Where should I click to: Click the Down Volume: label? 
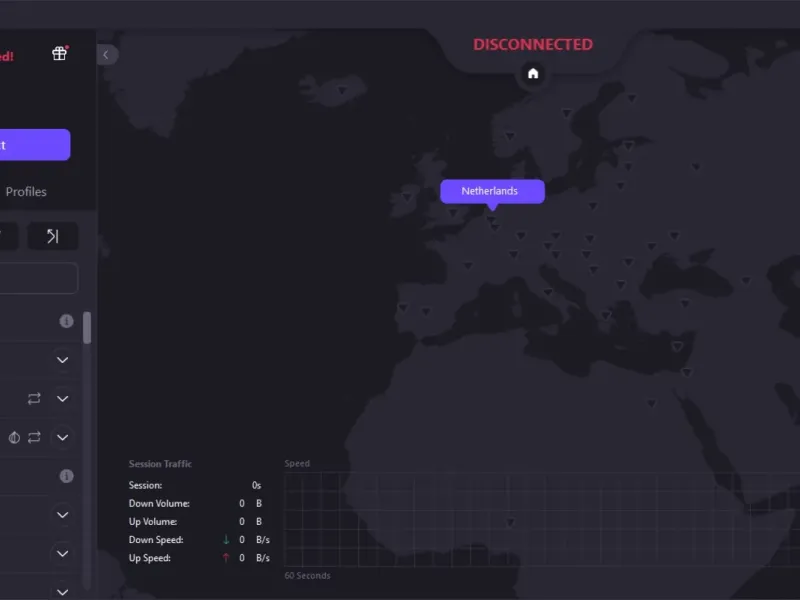point(159,504)
